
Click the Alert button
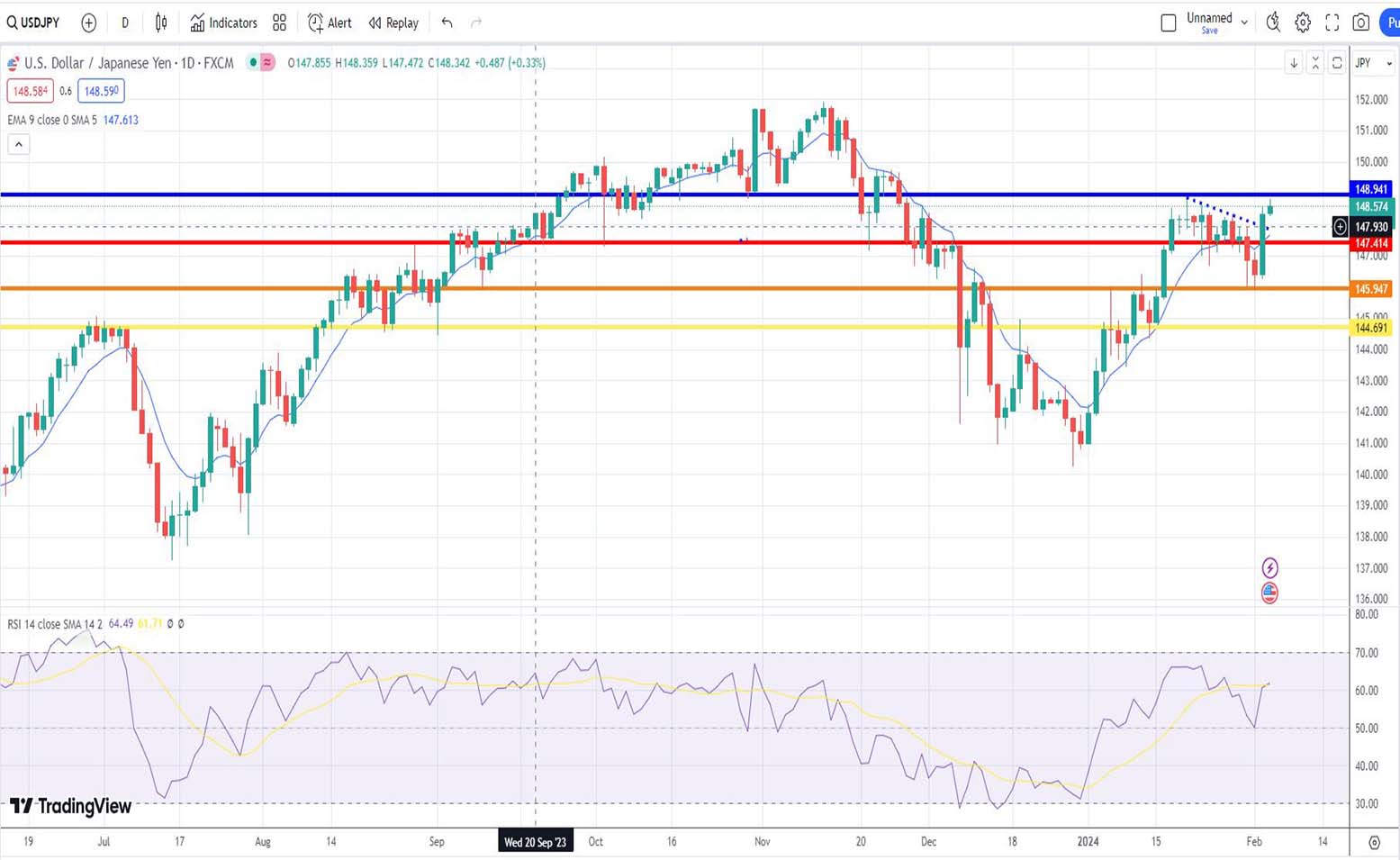[330, 23]
